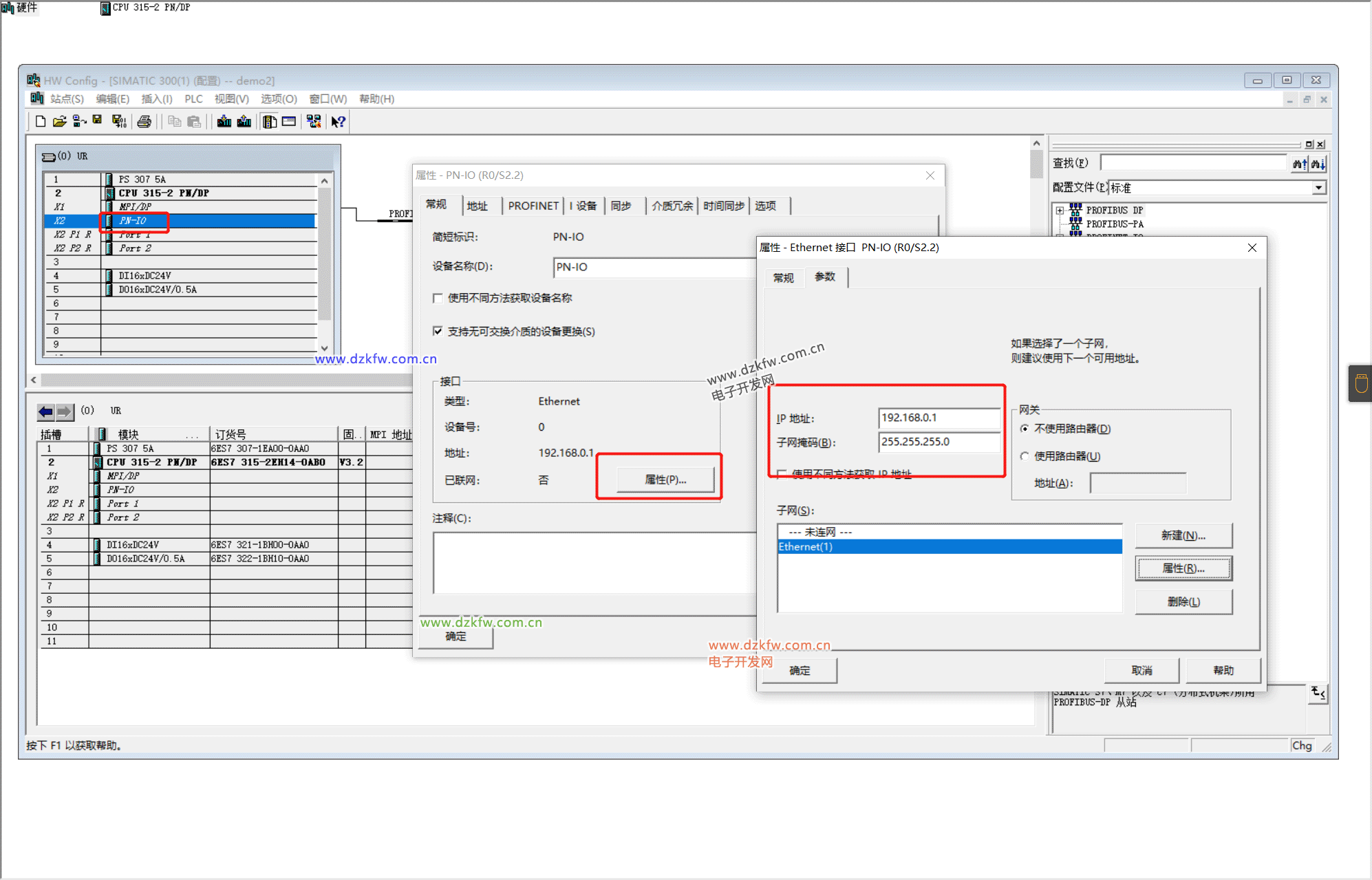This screenshot has width=1372, height=880.
Task: Click search upward binoculars icon in catalog
Action: pyautogui.click(x=1299, y=164)
